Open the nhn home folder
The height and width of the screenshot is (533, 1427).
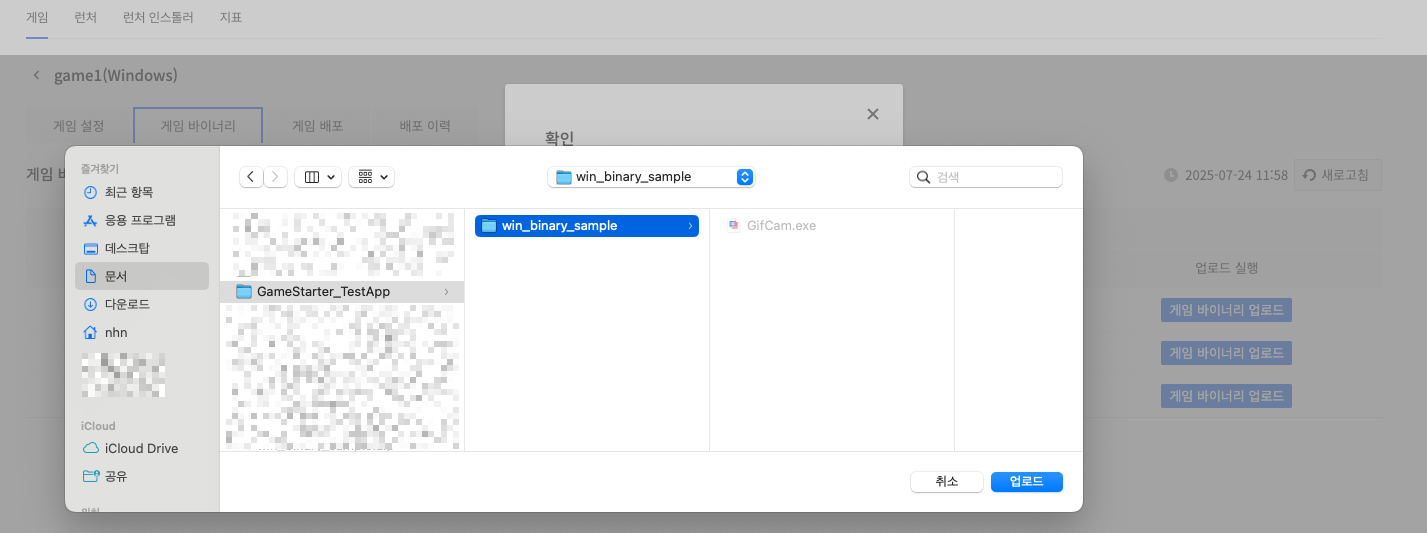116,332
